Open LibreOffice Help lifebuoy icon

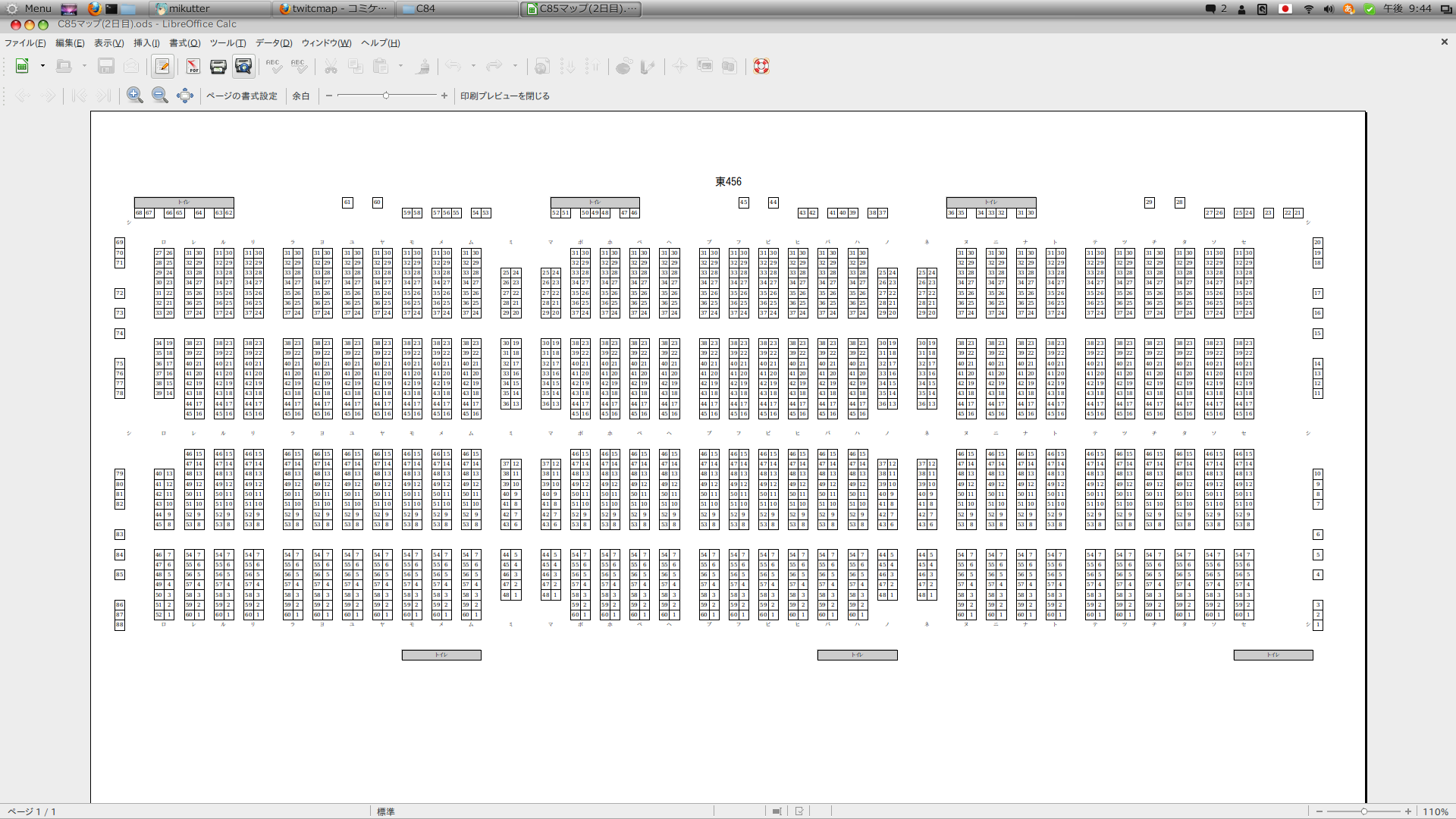761,67
